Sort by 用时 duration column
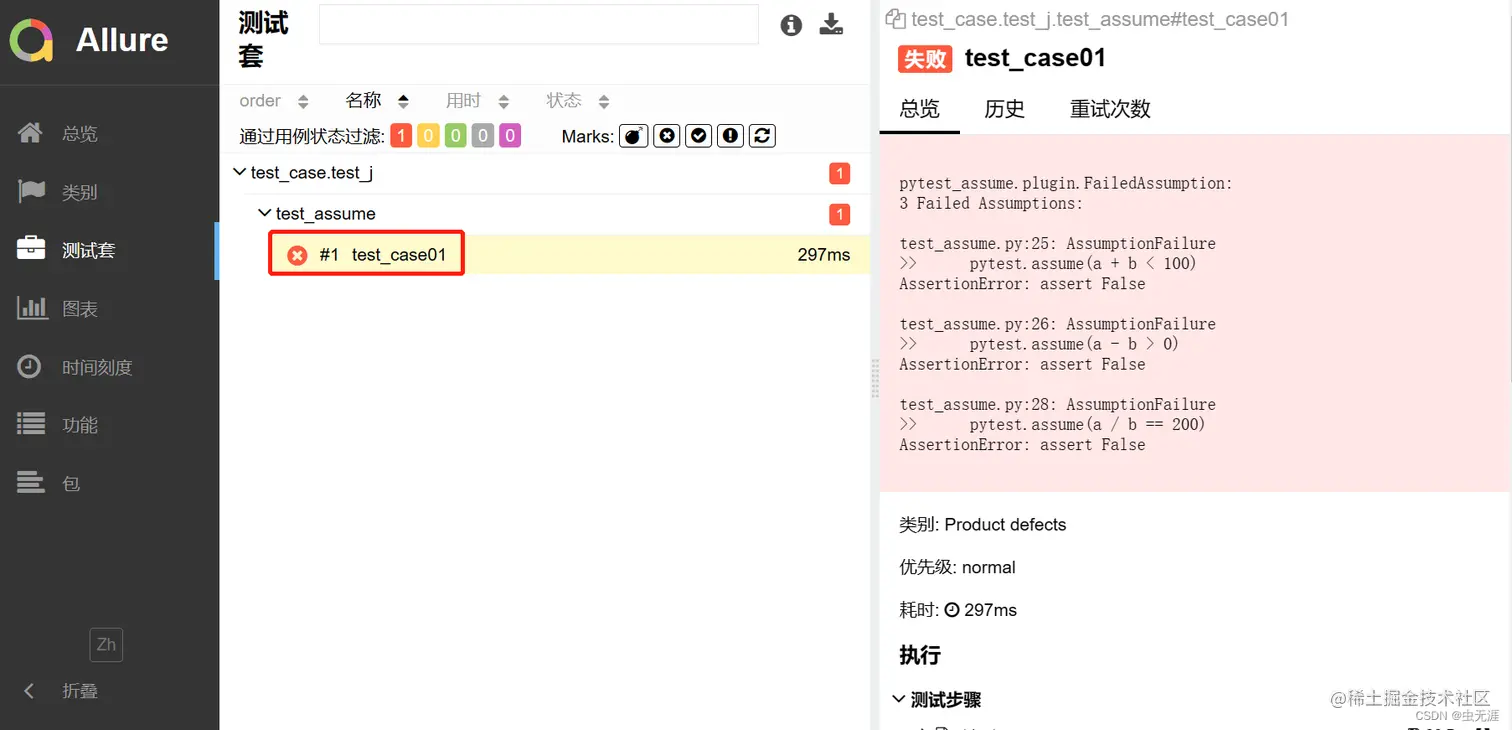Image resolution: width=1512 pixels, height=730 pixels. pos(477,101)
